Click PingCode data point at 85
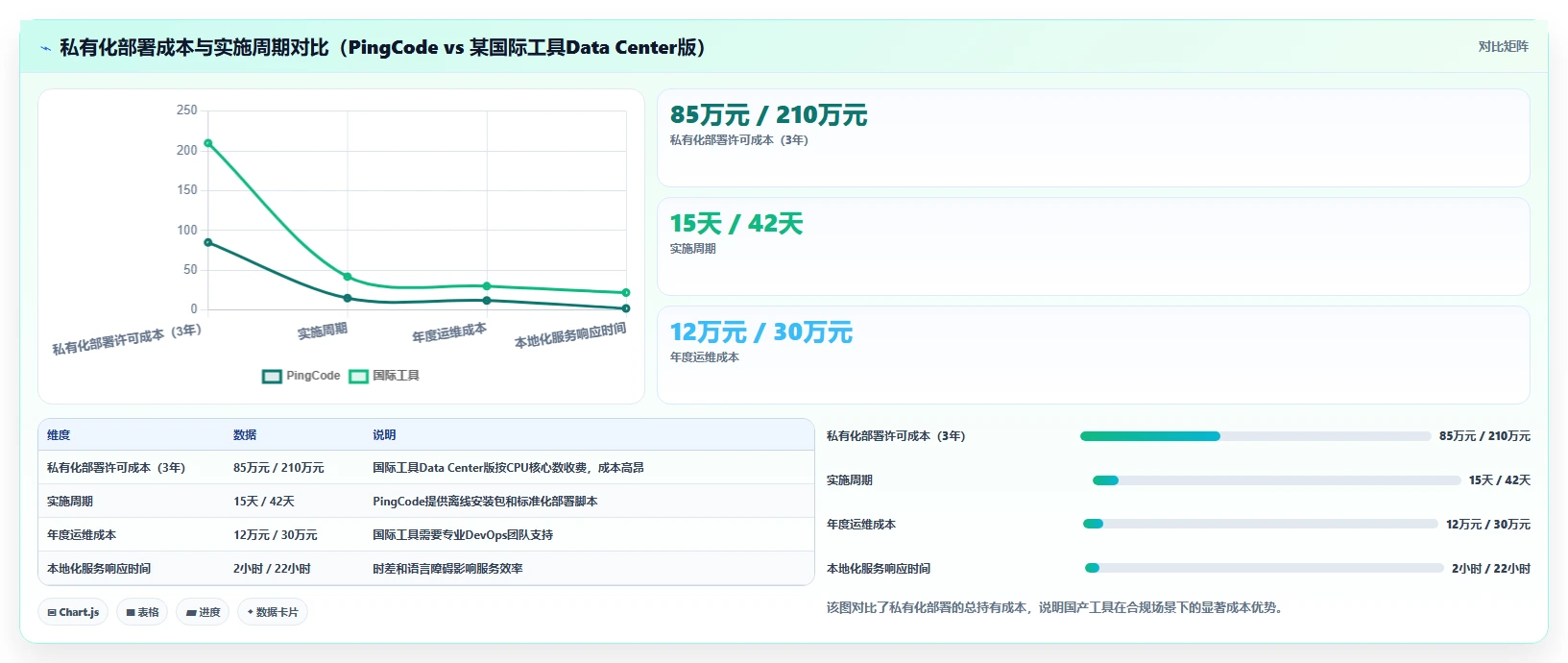1568x663 pixels. pos(208,242)
